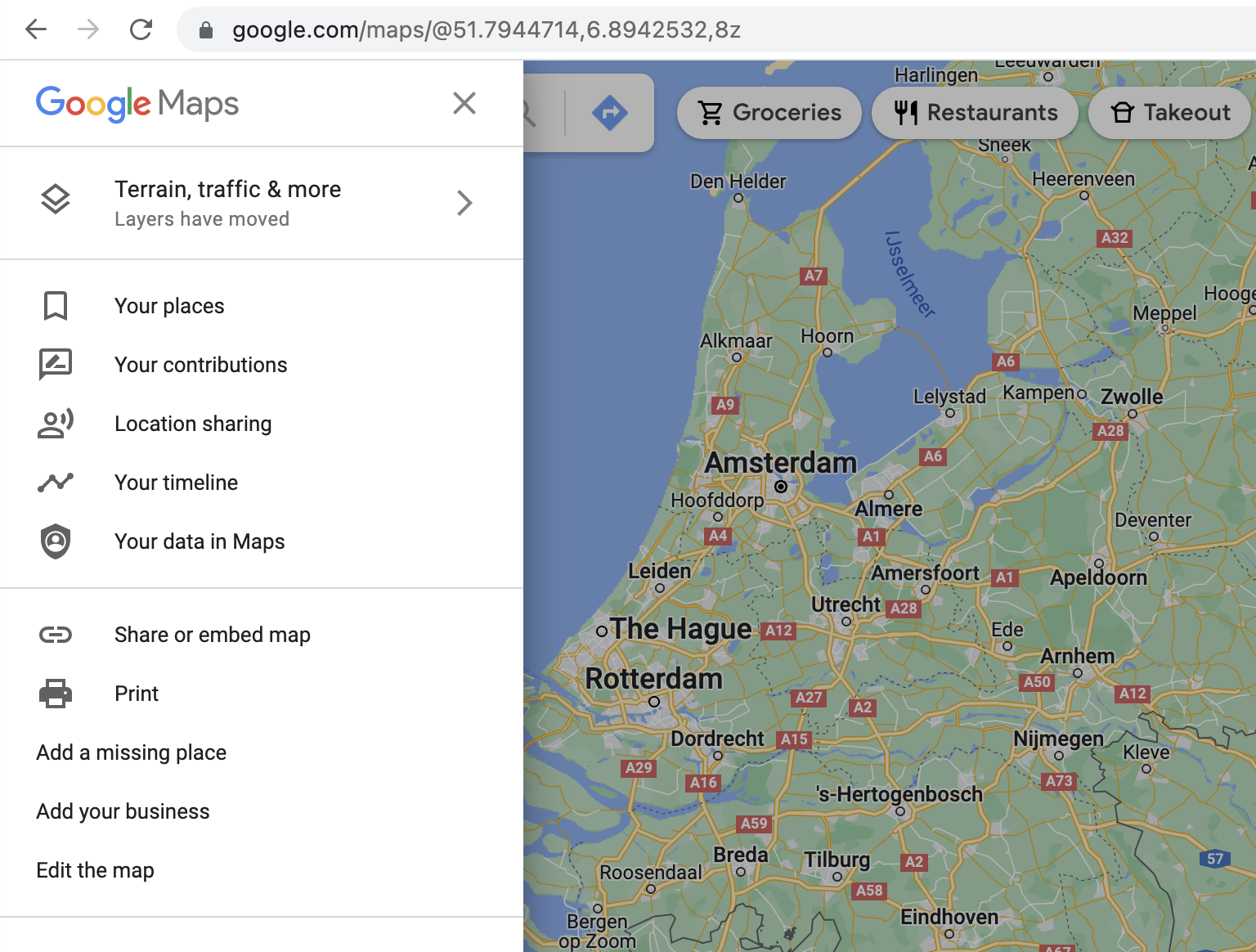The height and width of the screenshot is (952, 1256).
Task: Click the Location sharing person icon
Action: pyautogui.click(x=56, y=424)
